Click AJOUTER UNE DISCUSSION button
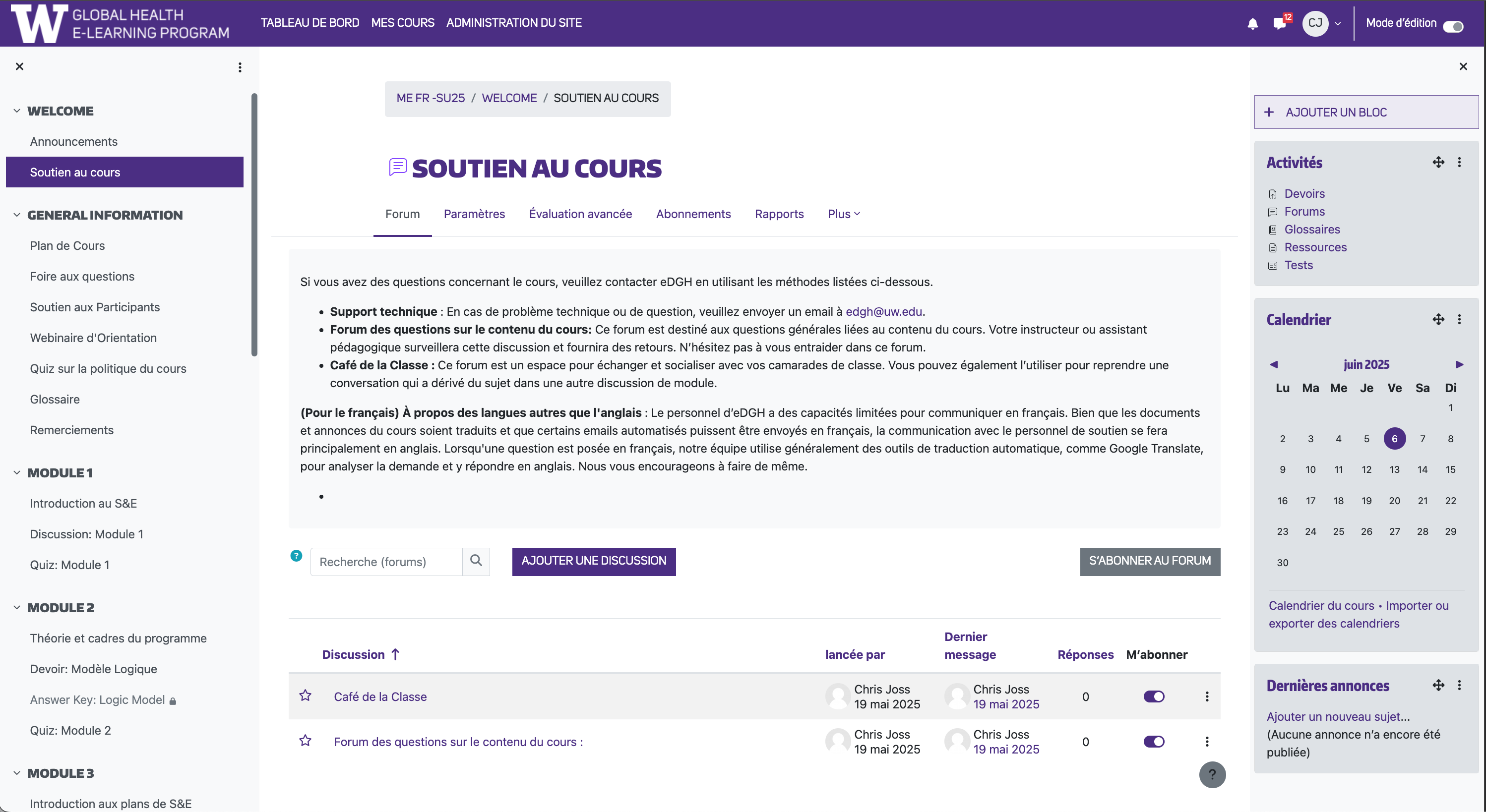 594,561
